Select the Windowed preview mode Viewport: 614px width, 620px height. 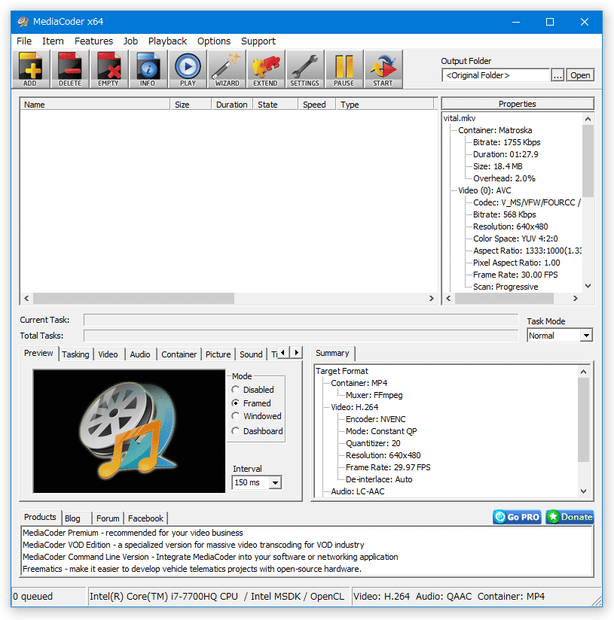(236, 416)
